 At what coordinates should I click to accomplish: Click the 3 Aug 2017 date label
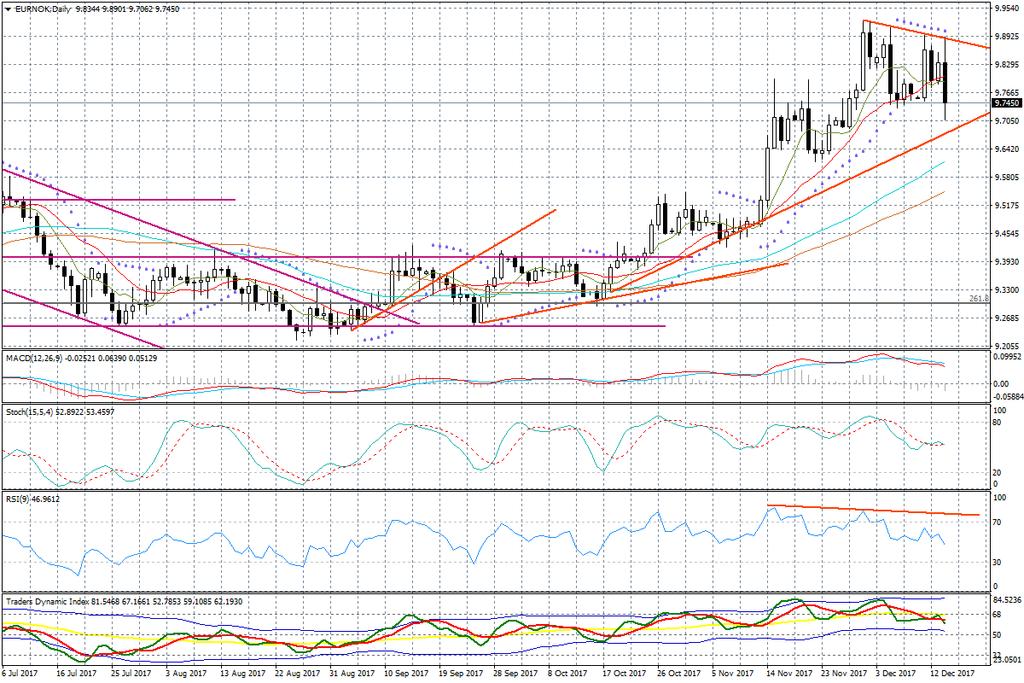pyautogui.click(x=186, y=673)
